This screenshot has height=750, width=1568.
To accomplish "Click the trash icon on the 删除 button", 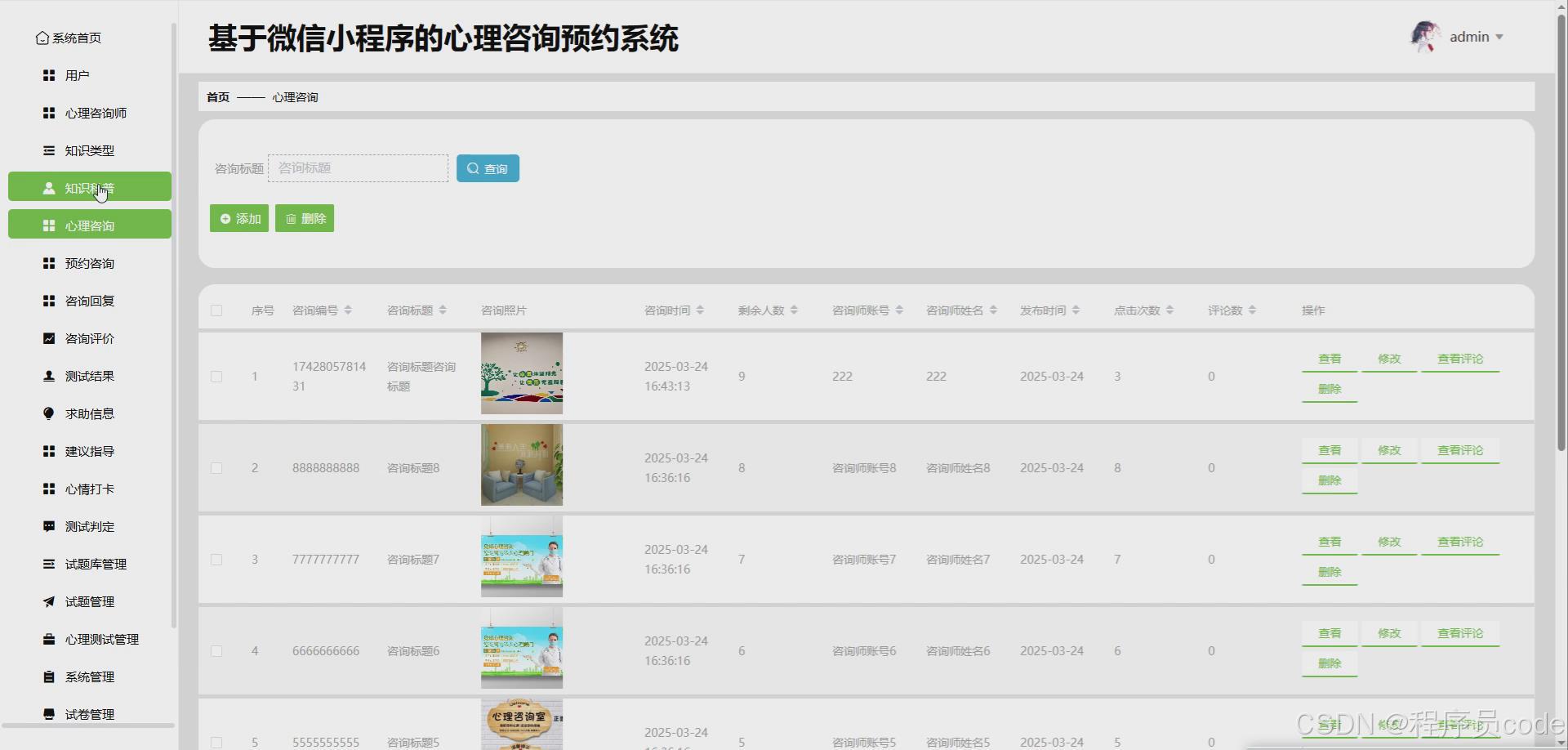I will click(x=292, y=218).
